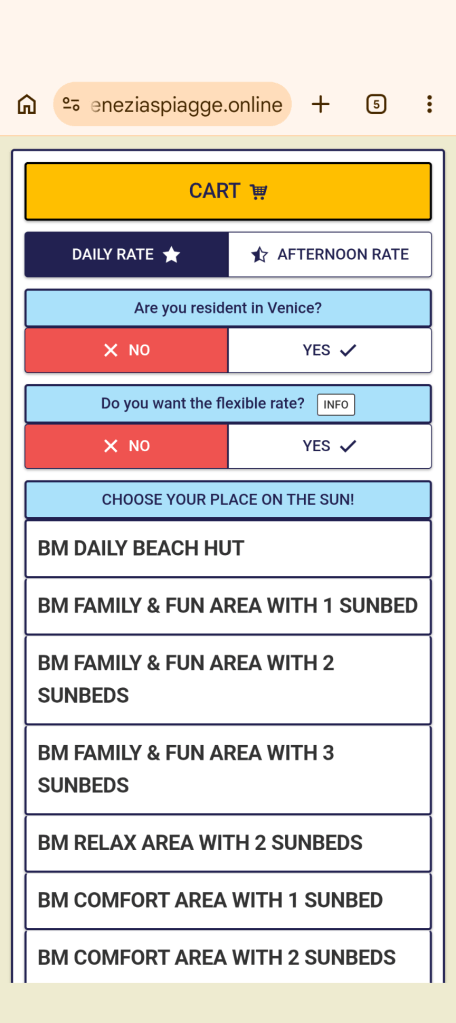456x1023 pixels.
Task: Choose NO for the flexible rate
Action: pos(127,446)
